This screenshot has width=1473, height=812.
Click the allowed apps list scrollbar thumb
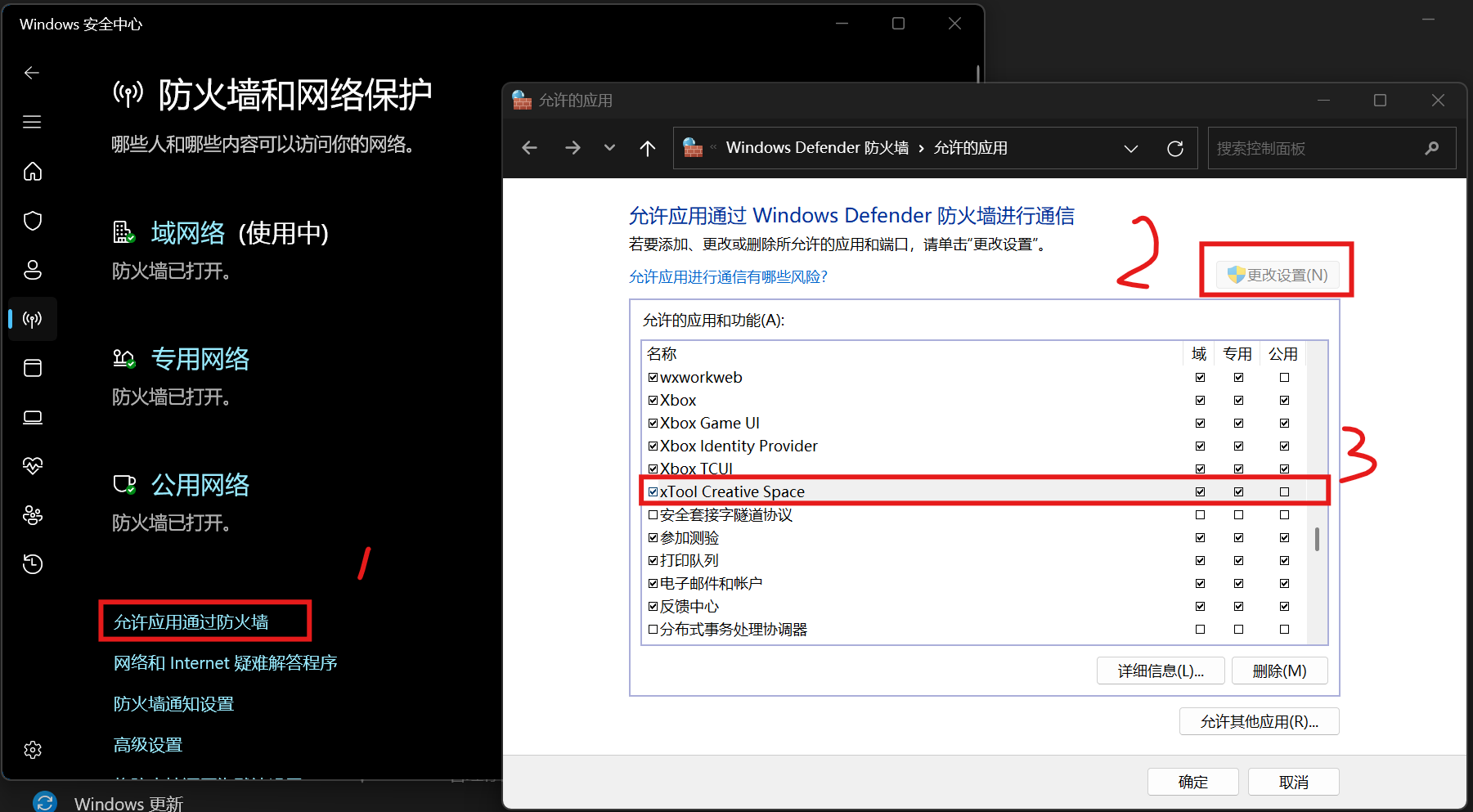pos(1316,539)
